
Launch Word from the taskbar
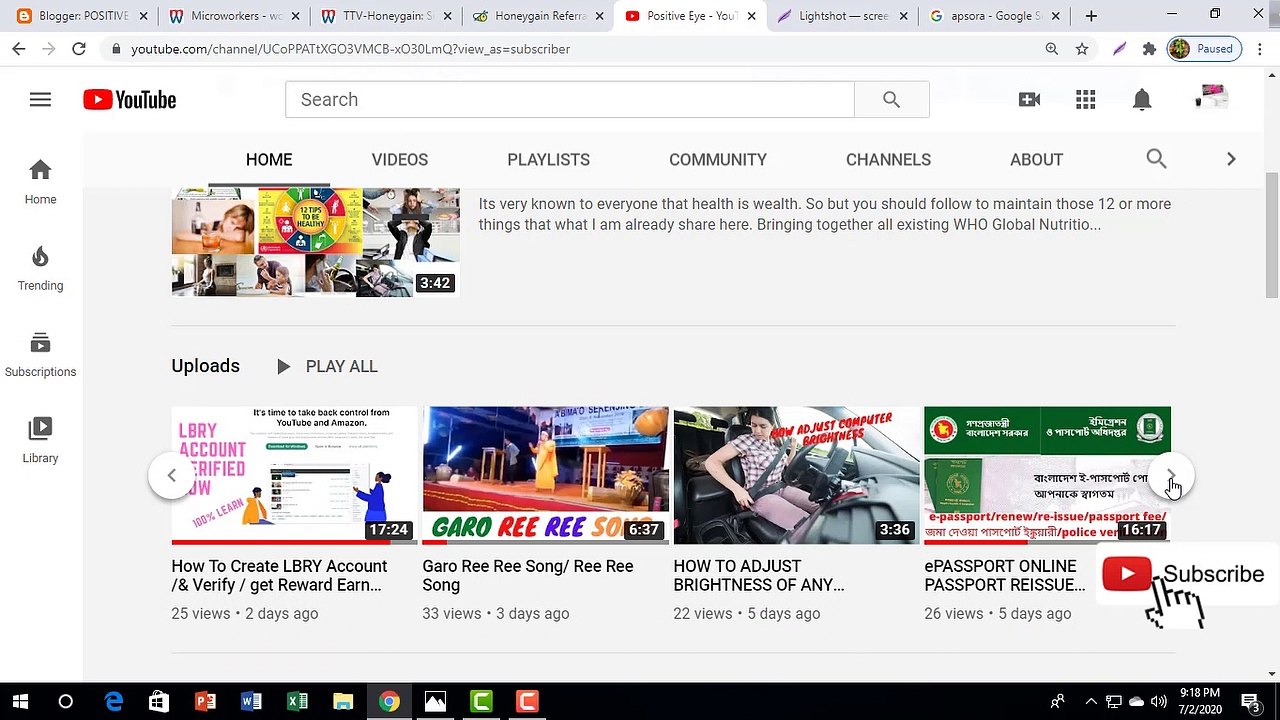(x=251, y=702)
